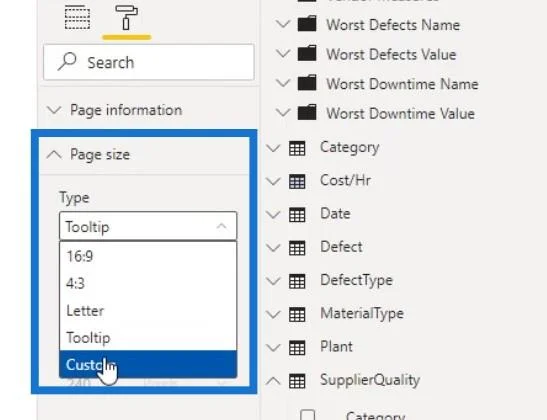This screenshot has height=420, width=547.
Task: Collapse the SupplierQuality table chevron
Action: pyautogui.click(x=273, y=381)
